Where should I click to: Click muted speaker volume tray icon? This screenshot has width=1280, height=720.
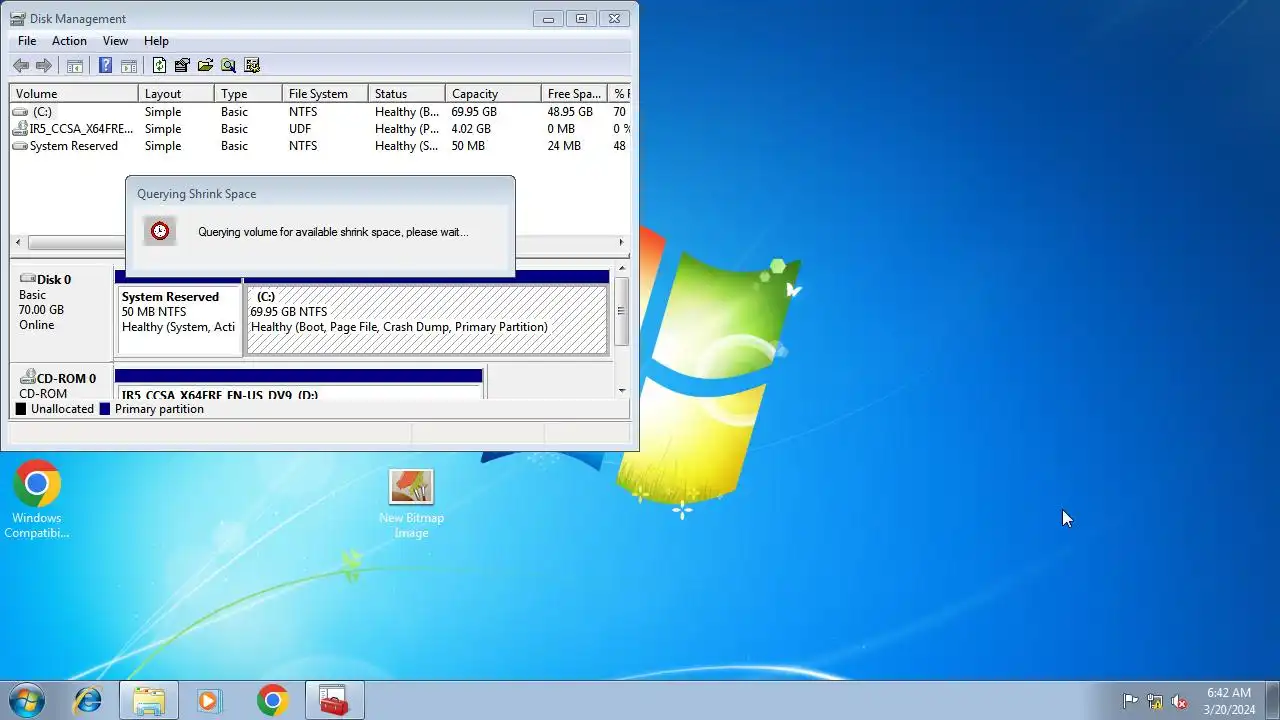pyautogui.click(x=1180, y=701)
